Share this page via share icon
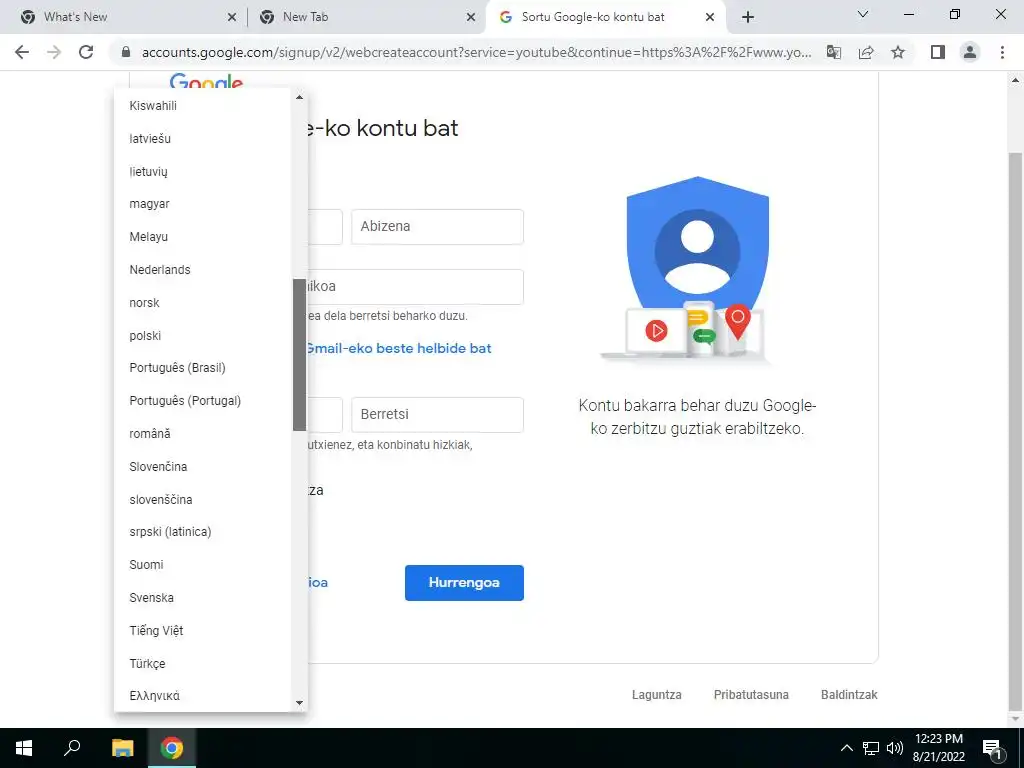This screenshot has width=1024, height=768. [x=866, y=52]
